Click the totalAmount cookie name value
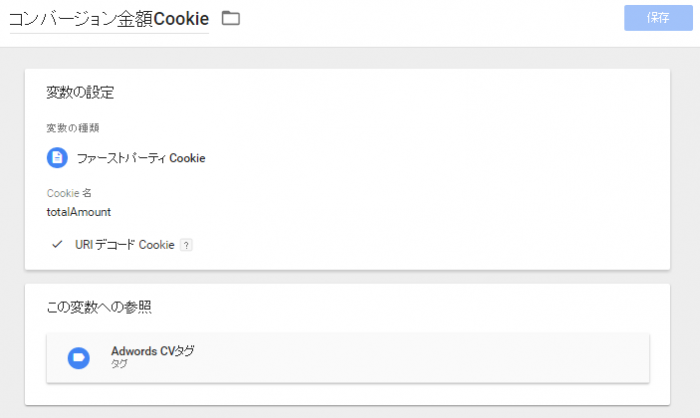700x418 pixels. click(79, 212)
